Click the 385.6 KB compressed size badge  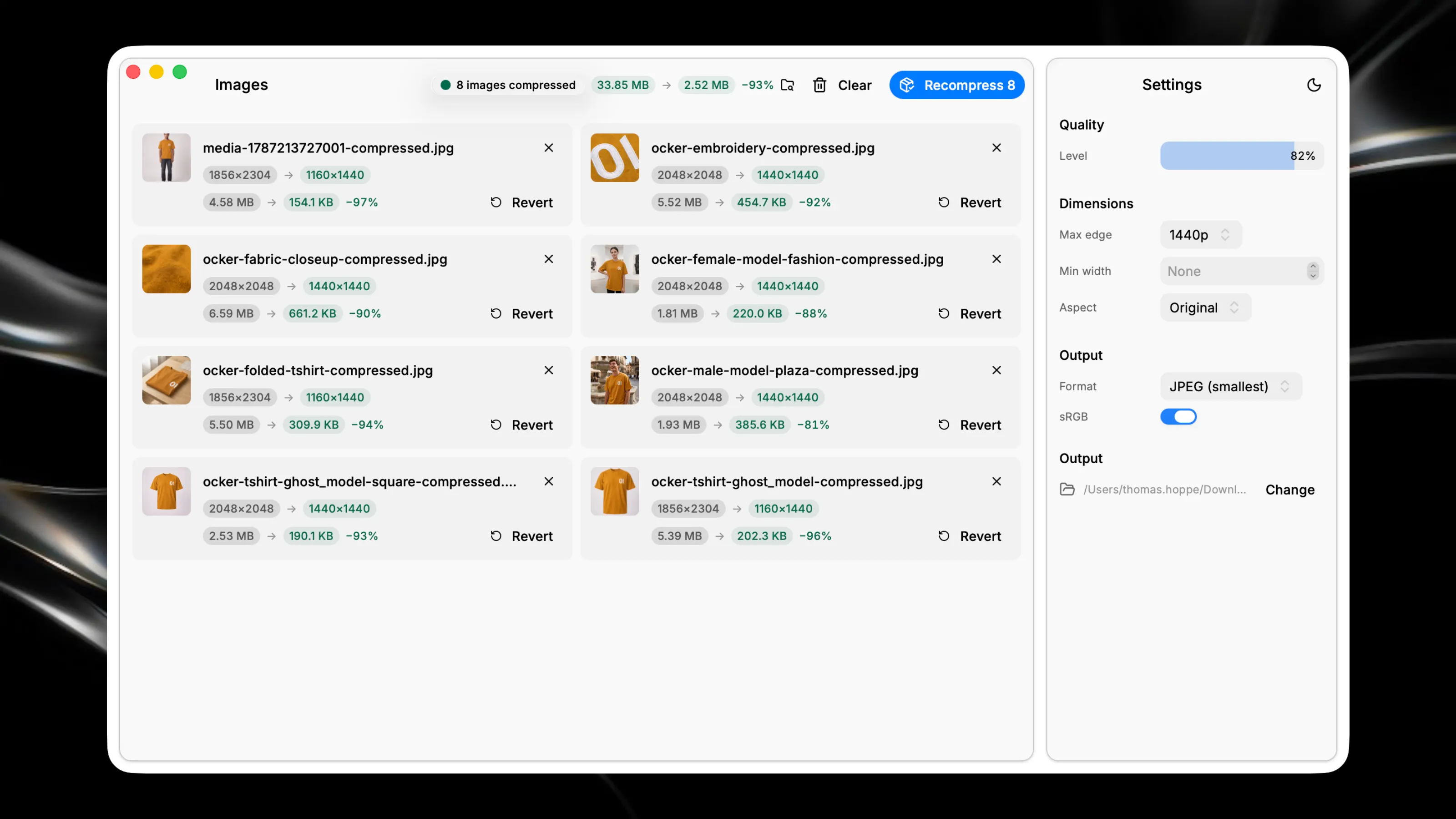760,425
